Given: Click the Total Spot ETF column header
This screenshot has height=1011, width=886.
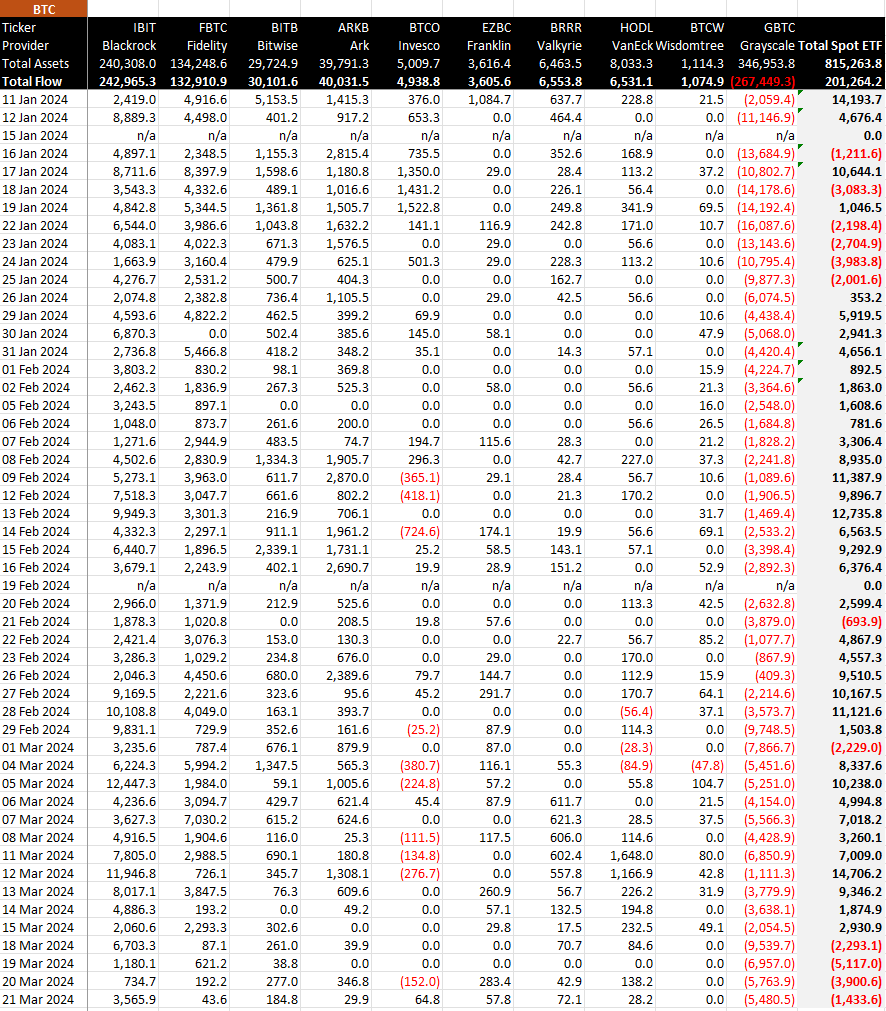Looking at the screenshot, I should coord(840,45).
